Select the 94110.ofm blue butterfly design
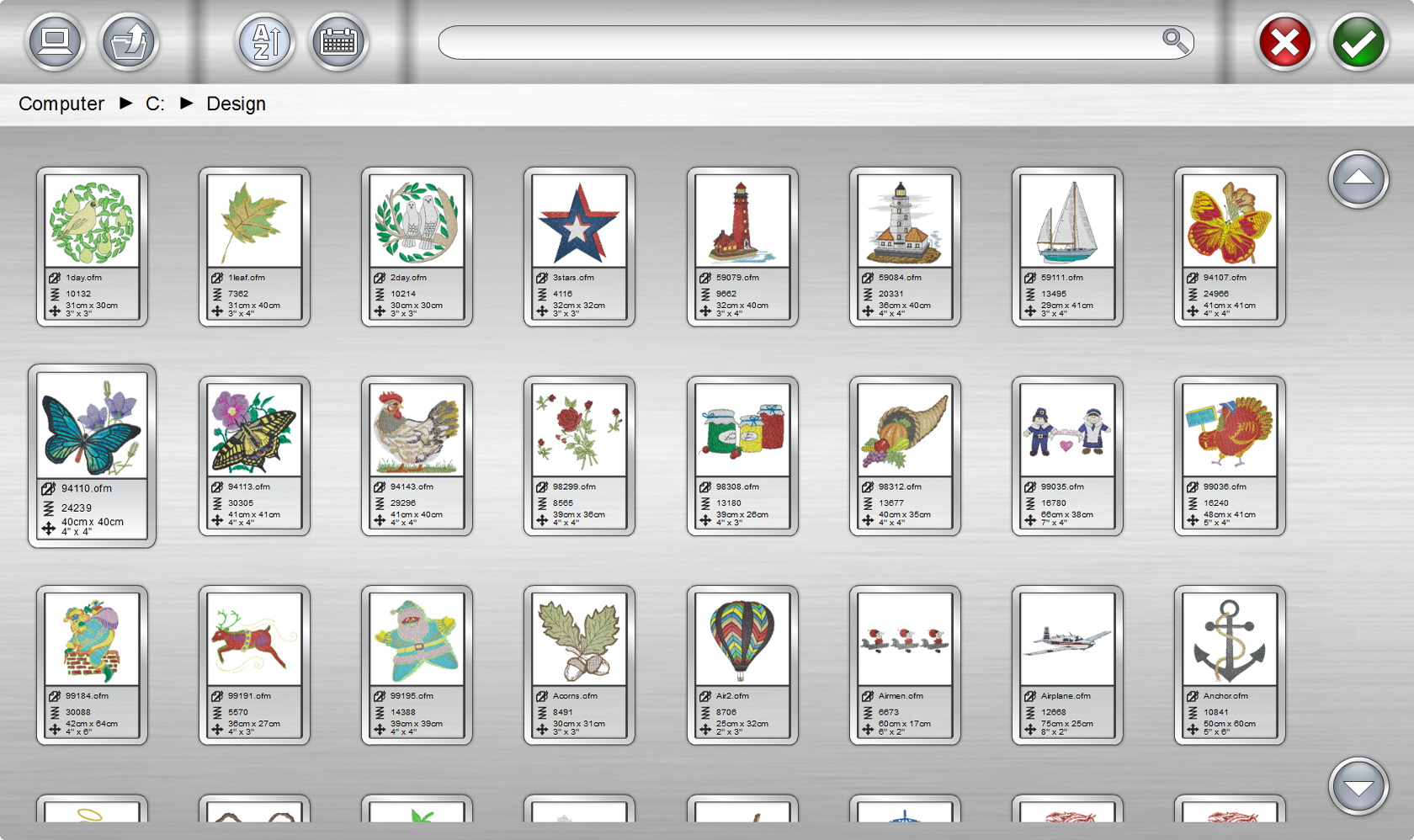The height and width of the screenshot is (840, 1414). (92, 427)
